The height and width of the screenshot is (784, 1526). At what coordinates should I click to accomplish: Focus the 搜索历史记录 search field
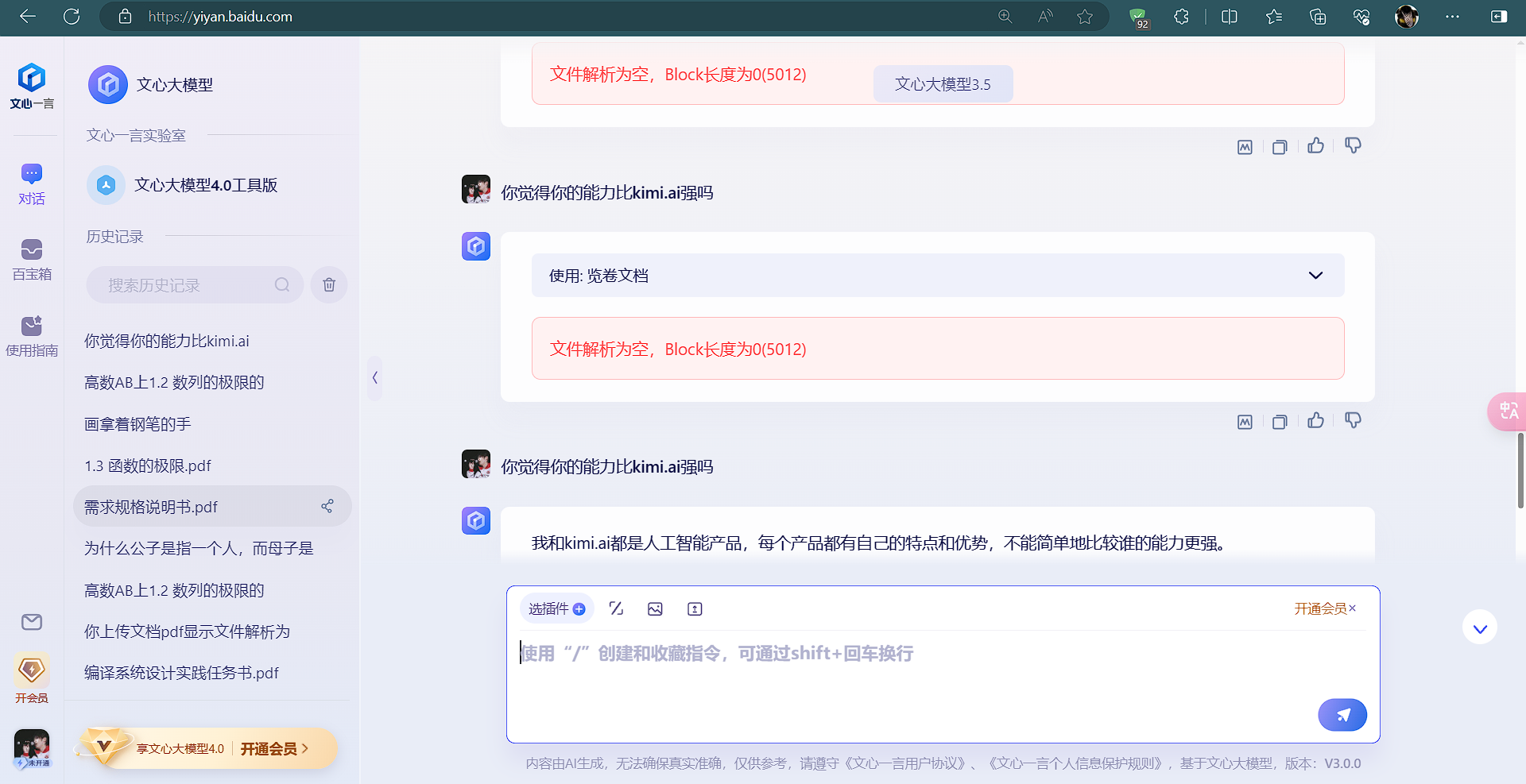[x=195, y=285]
